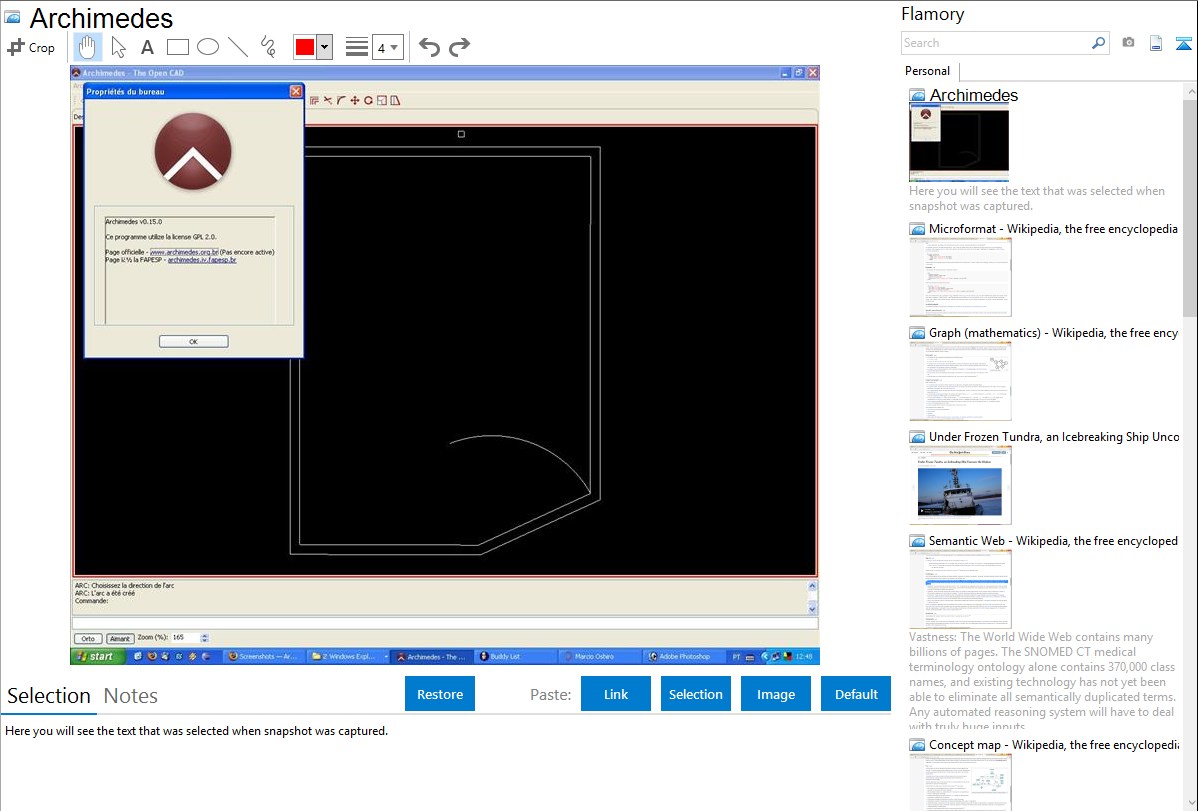This screenshot has width=1198, height=811.
Task: Pick the ellipse shape tool
Action: click(x=207, y=47)
